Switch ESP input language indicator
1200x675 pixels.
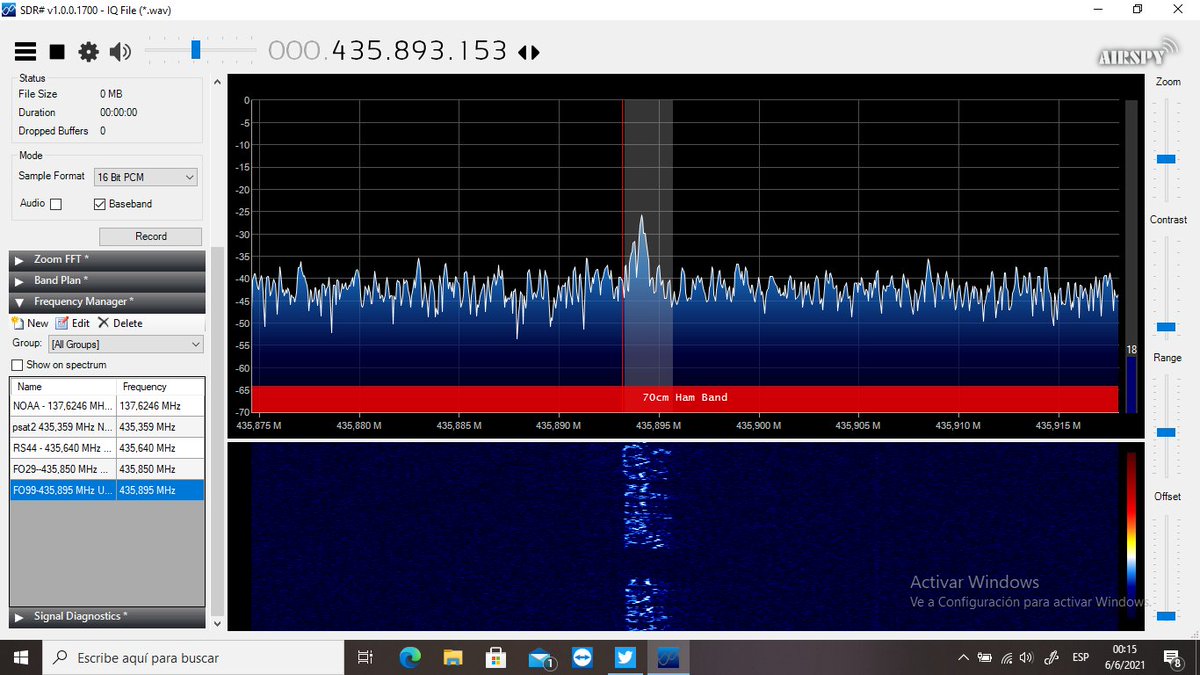coord(1081,658)
